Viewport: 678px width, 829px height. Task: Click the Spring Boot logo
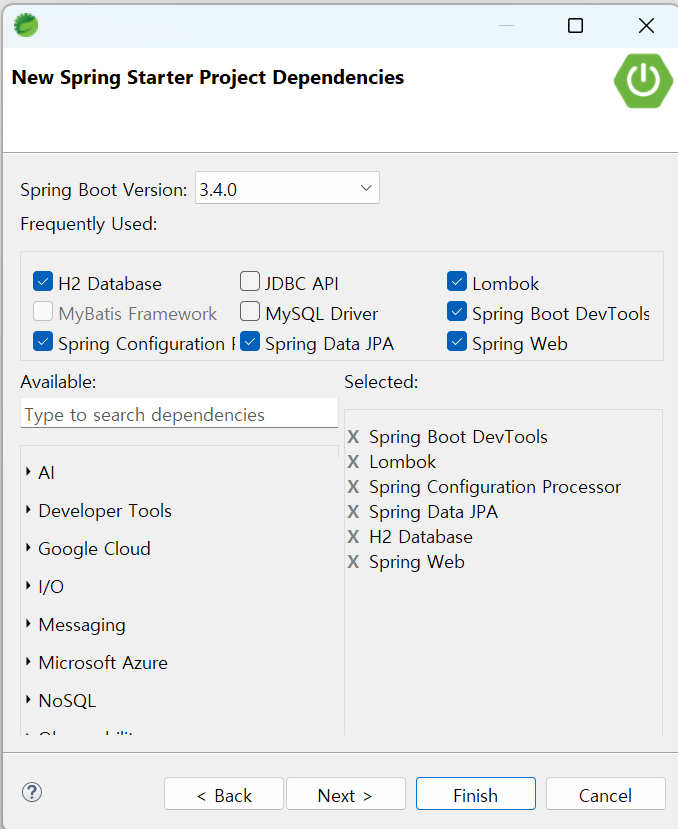(x=643, y=81)
